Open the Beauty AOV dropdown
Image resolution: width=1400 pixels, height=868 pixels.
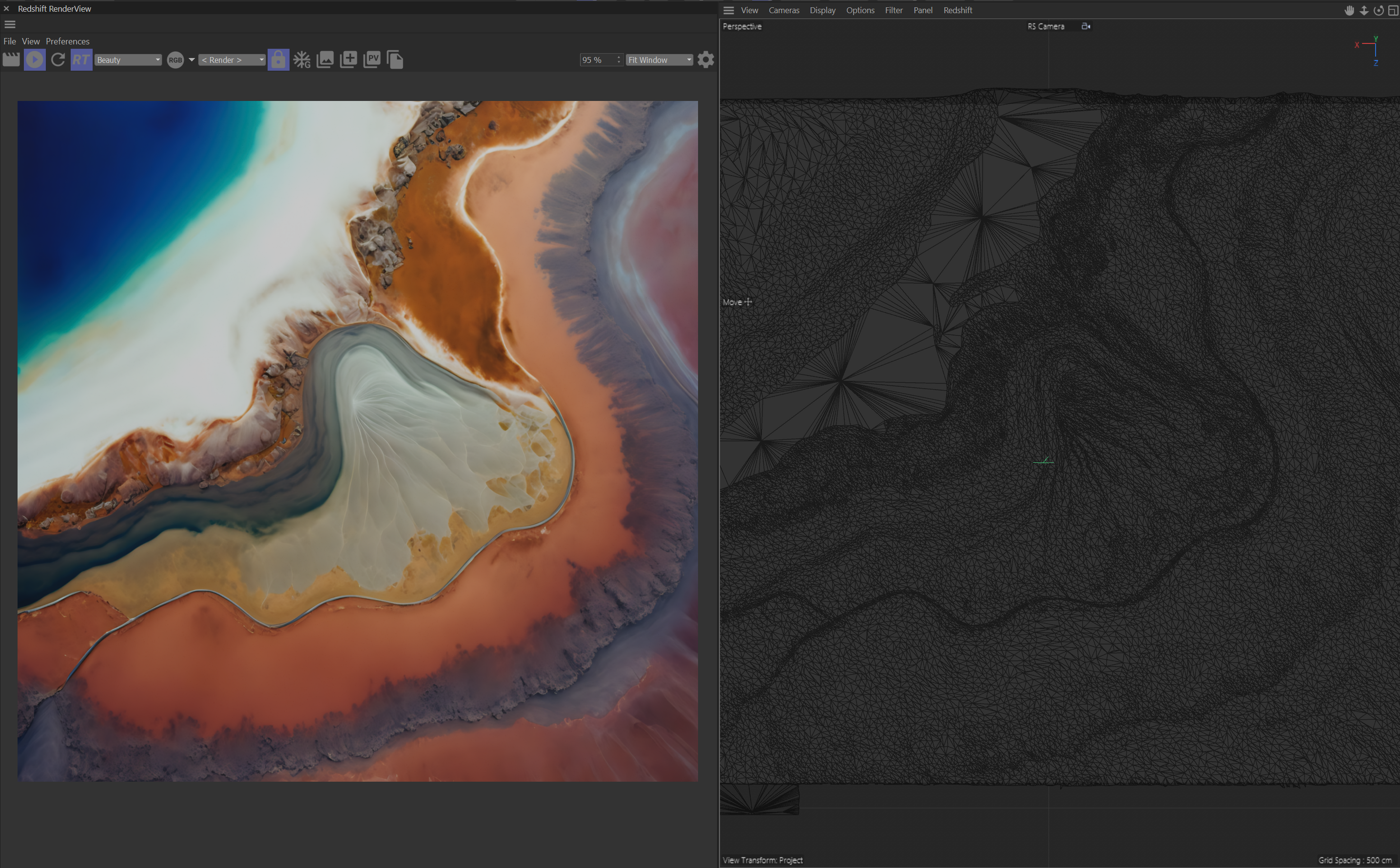[128, 59]
